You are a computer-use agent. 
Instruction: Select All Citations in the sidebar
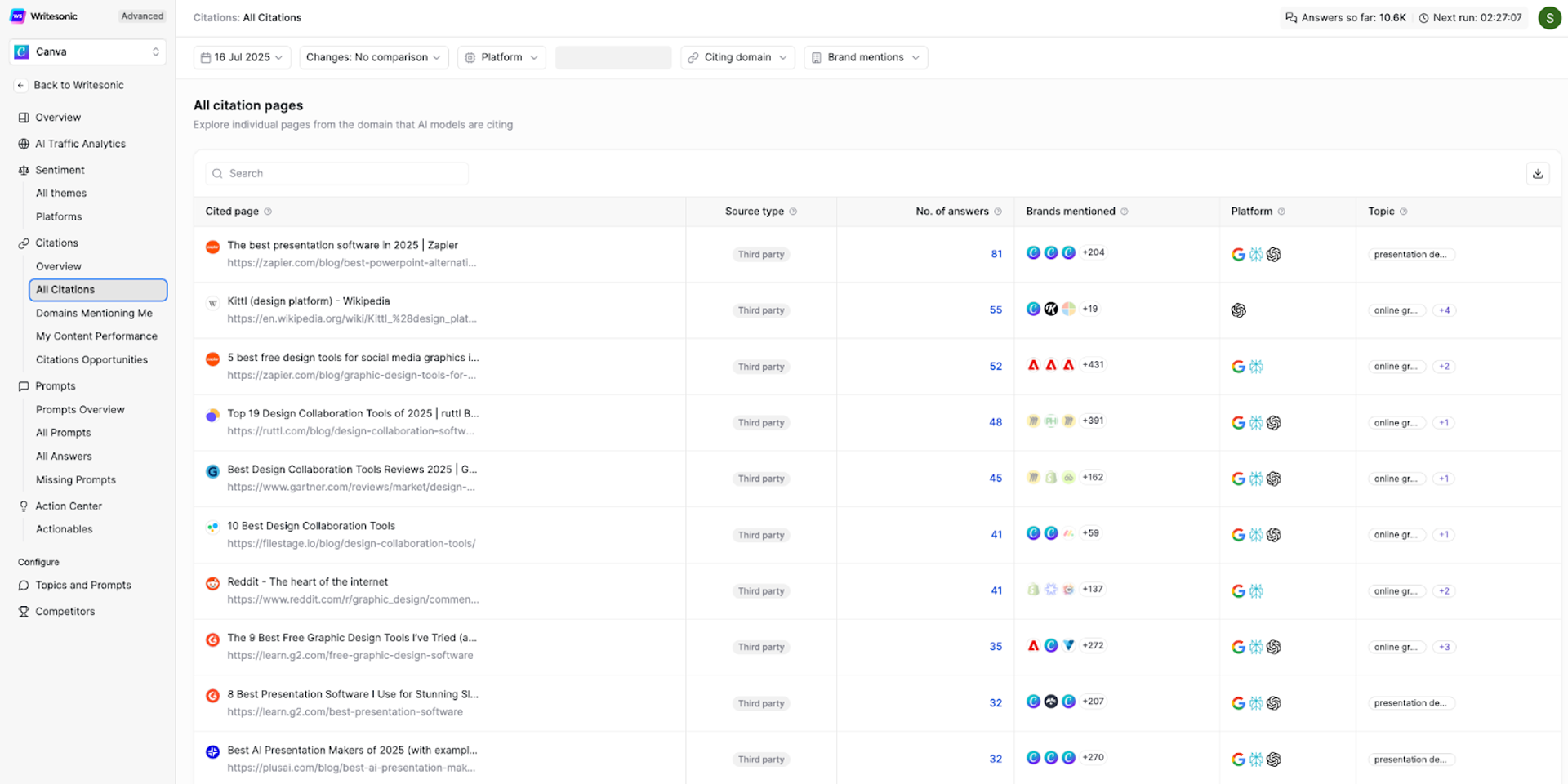[x=98, y=290]
